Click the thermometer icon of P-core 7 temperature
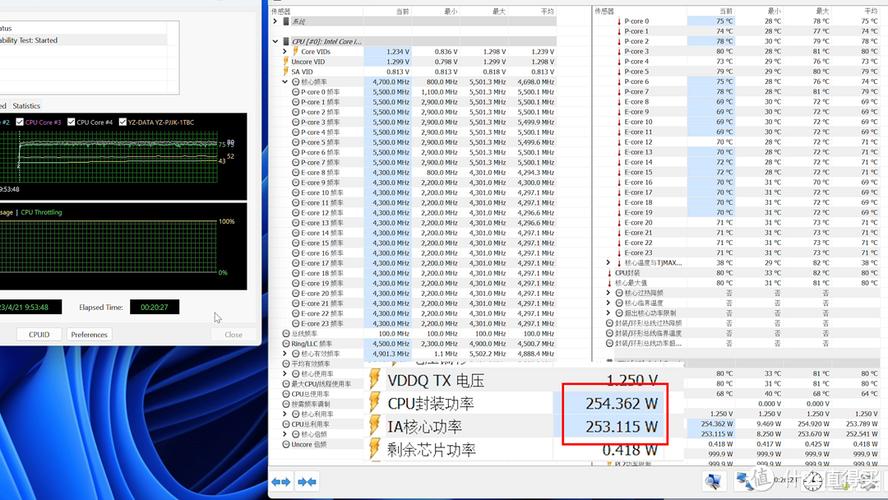The image size is (888, 500). click(x=619, y=92)
